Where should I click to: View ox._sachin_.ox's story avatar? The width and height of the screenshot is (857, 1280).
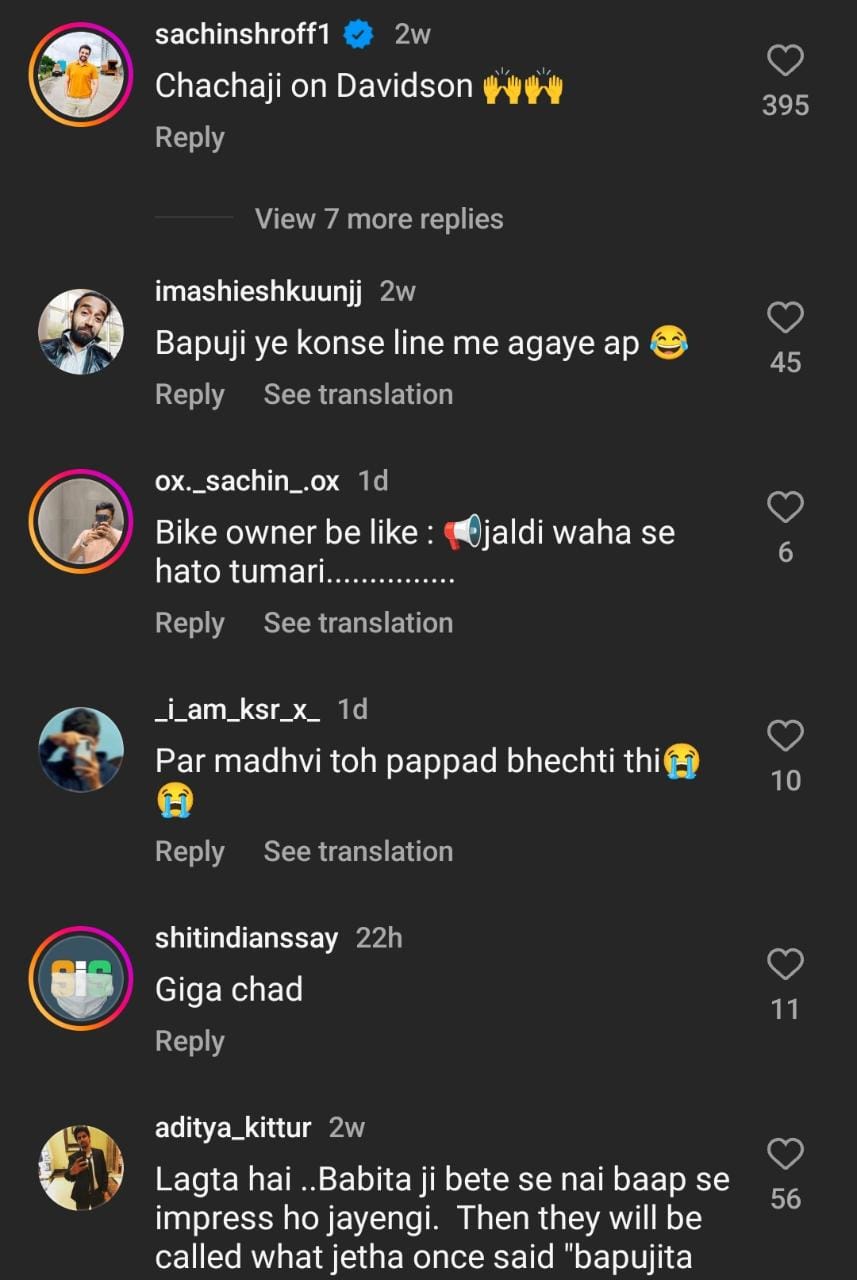(81, 522)
